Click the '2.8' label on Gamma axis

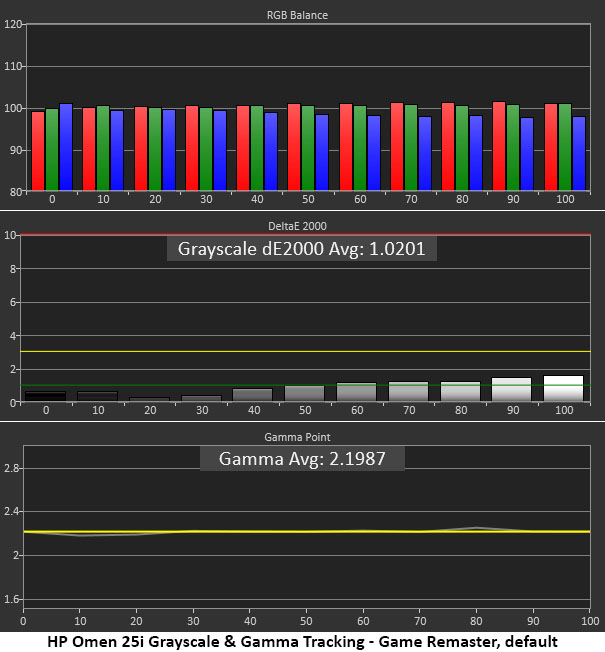point(12,469)
